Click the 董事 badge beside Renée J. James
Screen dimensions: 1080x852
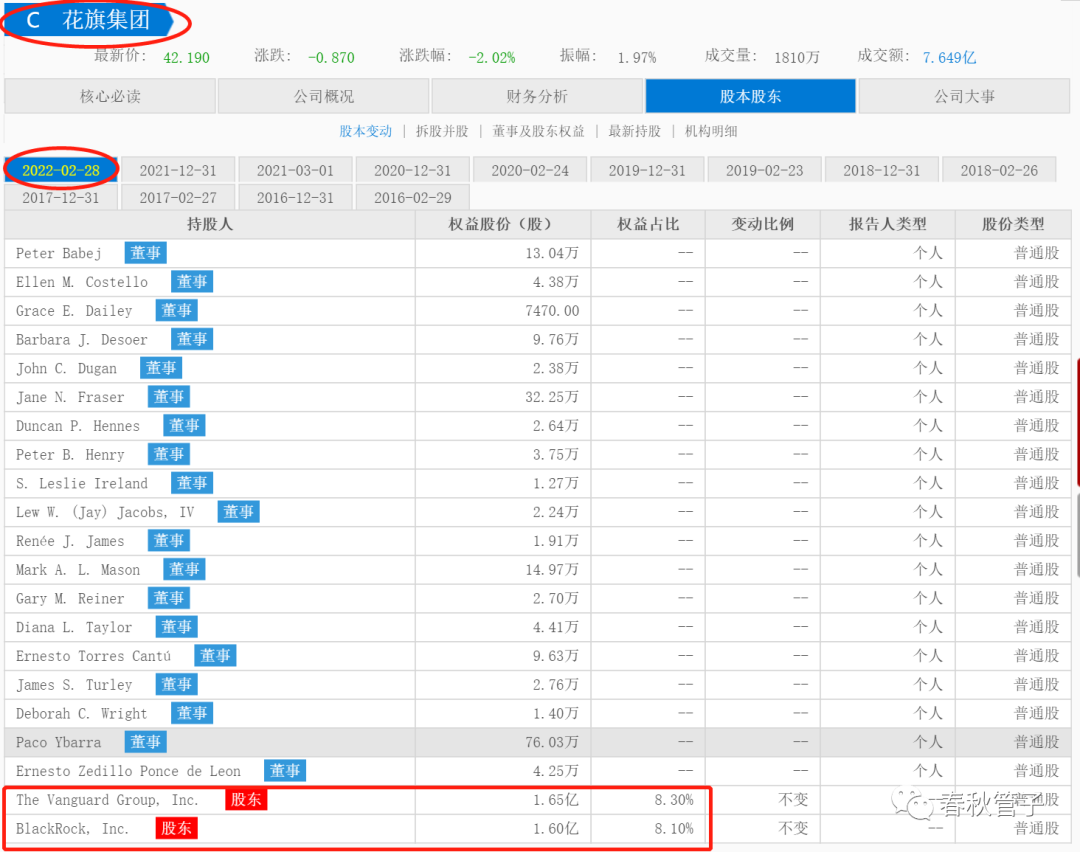(x=169, y=541)
